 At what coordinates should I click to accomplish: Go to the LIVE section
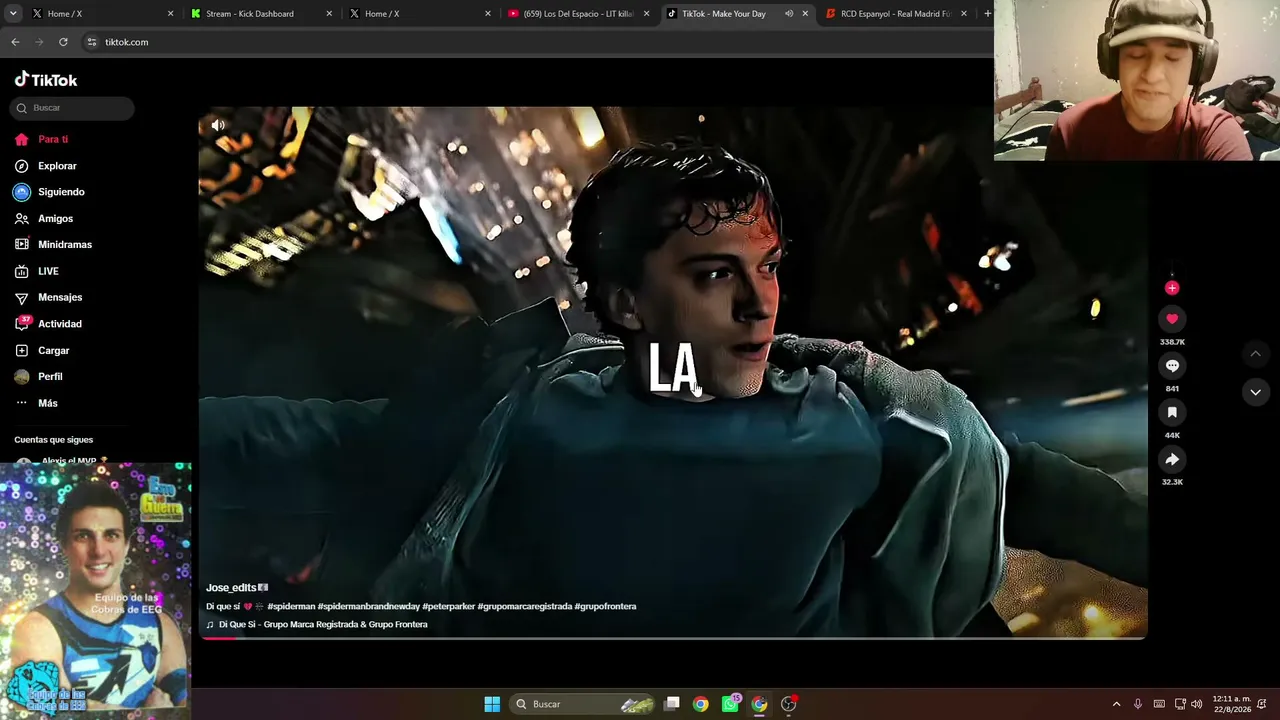pos(37,271)
